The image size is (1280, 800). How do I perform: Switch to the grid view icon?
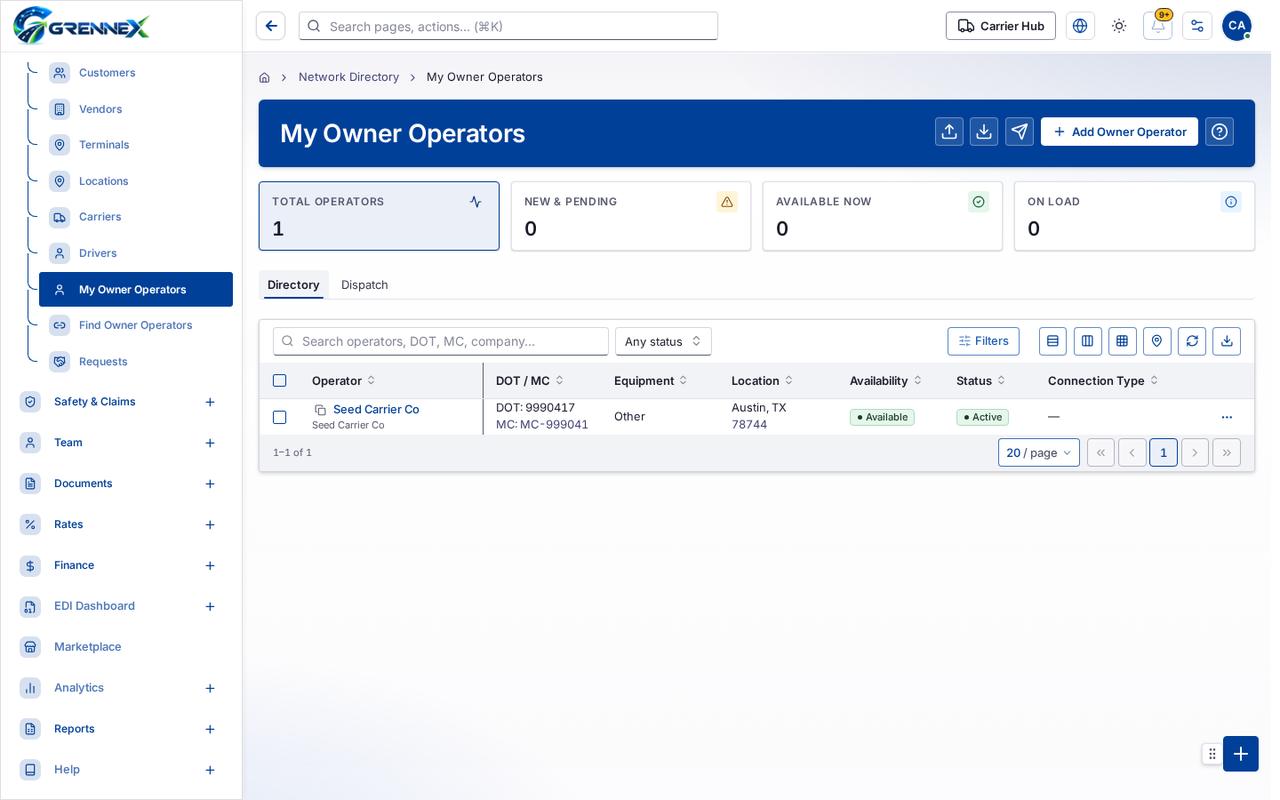[x=1122, y=341]
